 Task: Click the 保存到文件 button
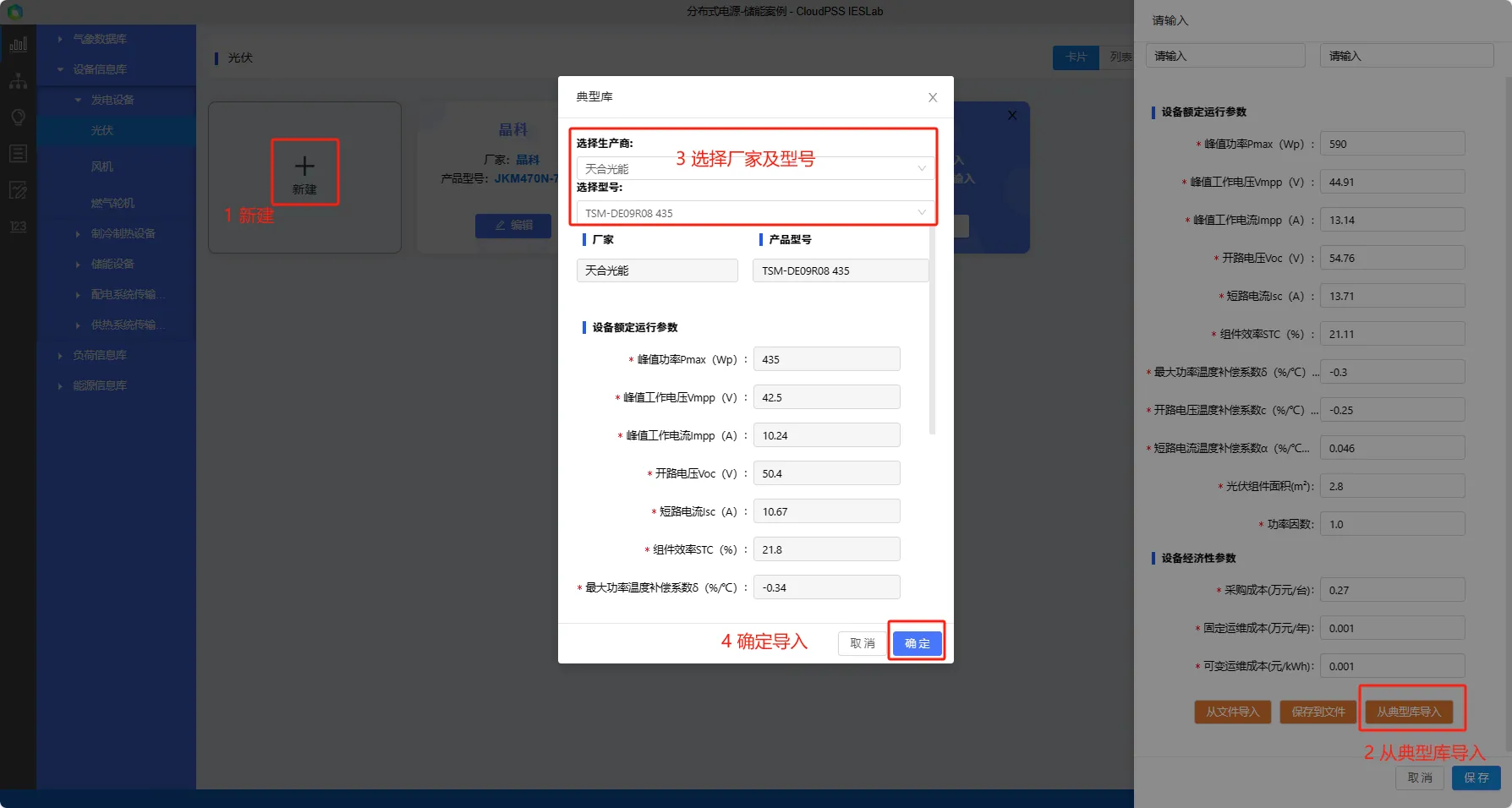pos(1318,712)
